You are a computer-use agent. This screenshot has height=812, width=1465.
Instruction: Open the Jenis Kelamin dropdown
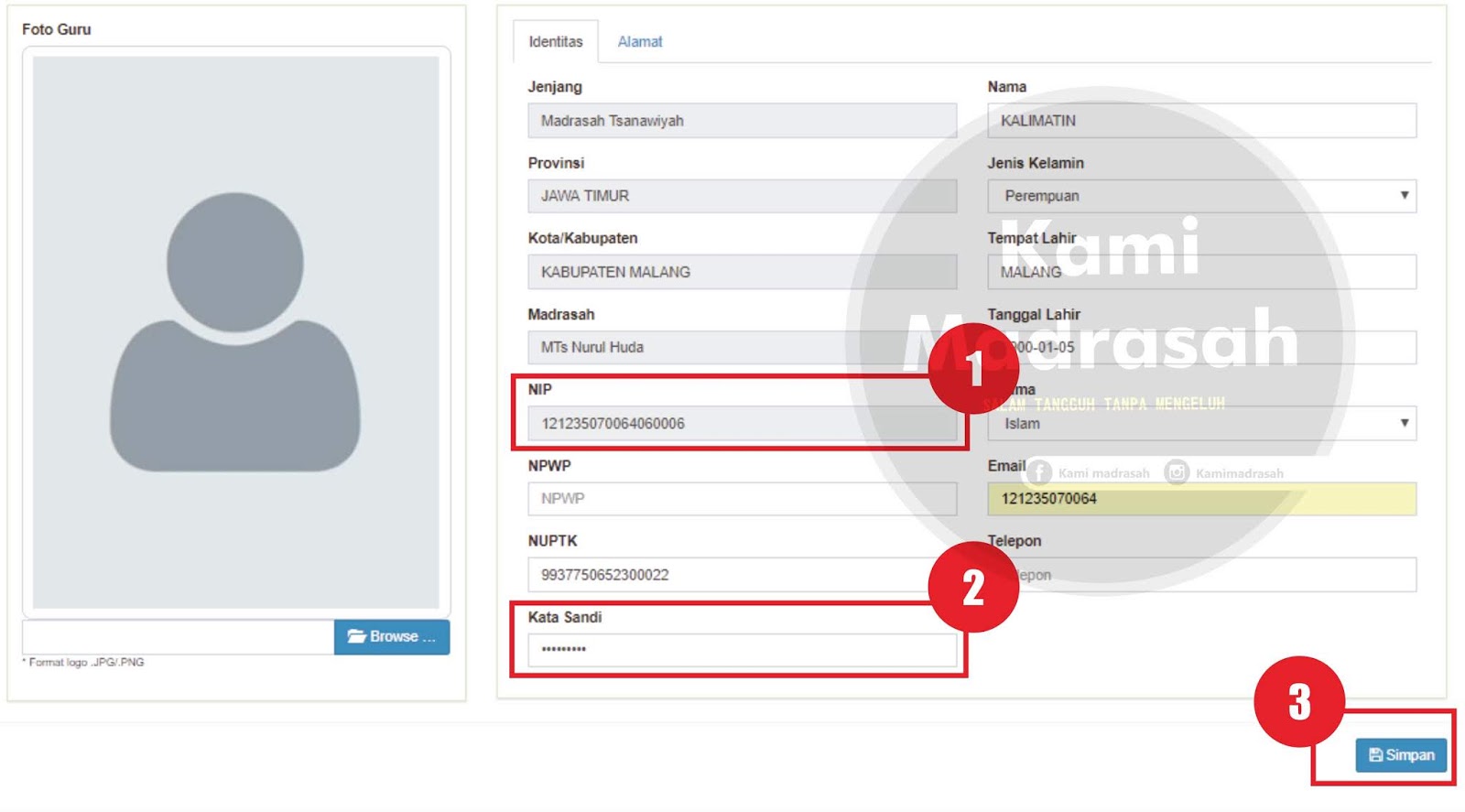[1201, 196]
